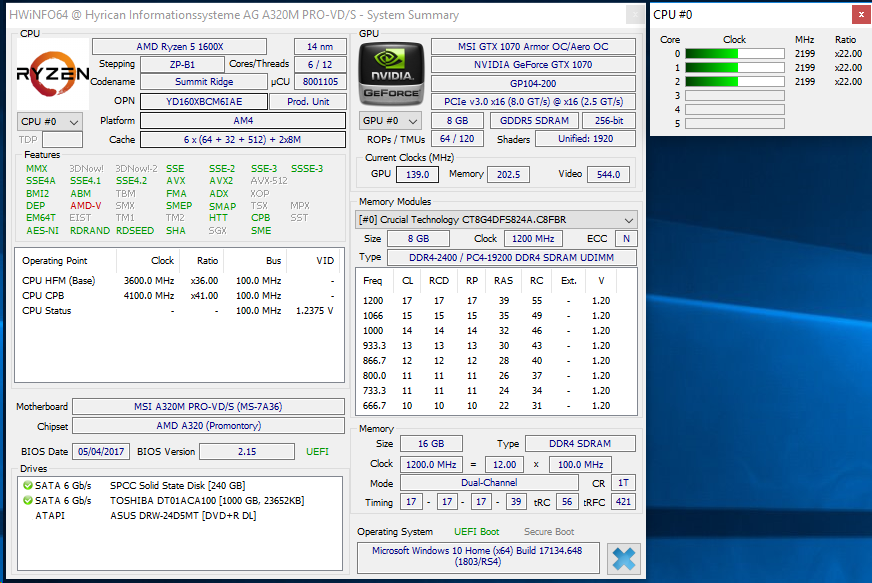
Task: Click the ZP-B1 stepping field
Action: click(x=182, y=65)
